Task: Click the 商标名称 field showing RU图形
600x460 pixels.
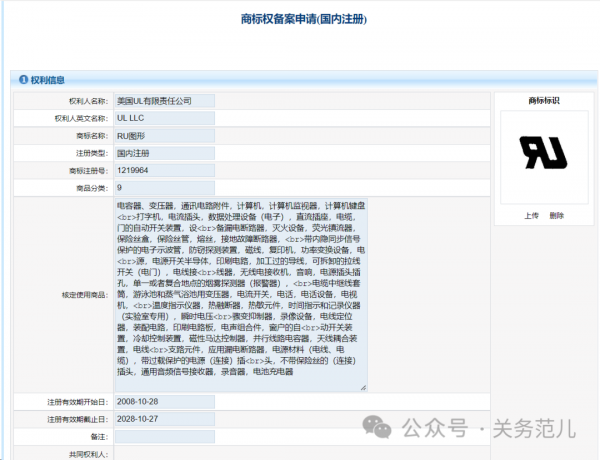Action: point(164,135)
